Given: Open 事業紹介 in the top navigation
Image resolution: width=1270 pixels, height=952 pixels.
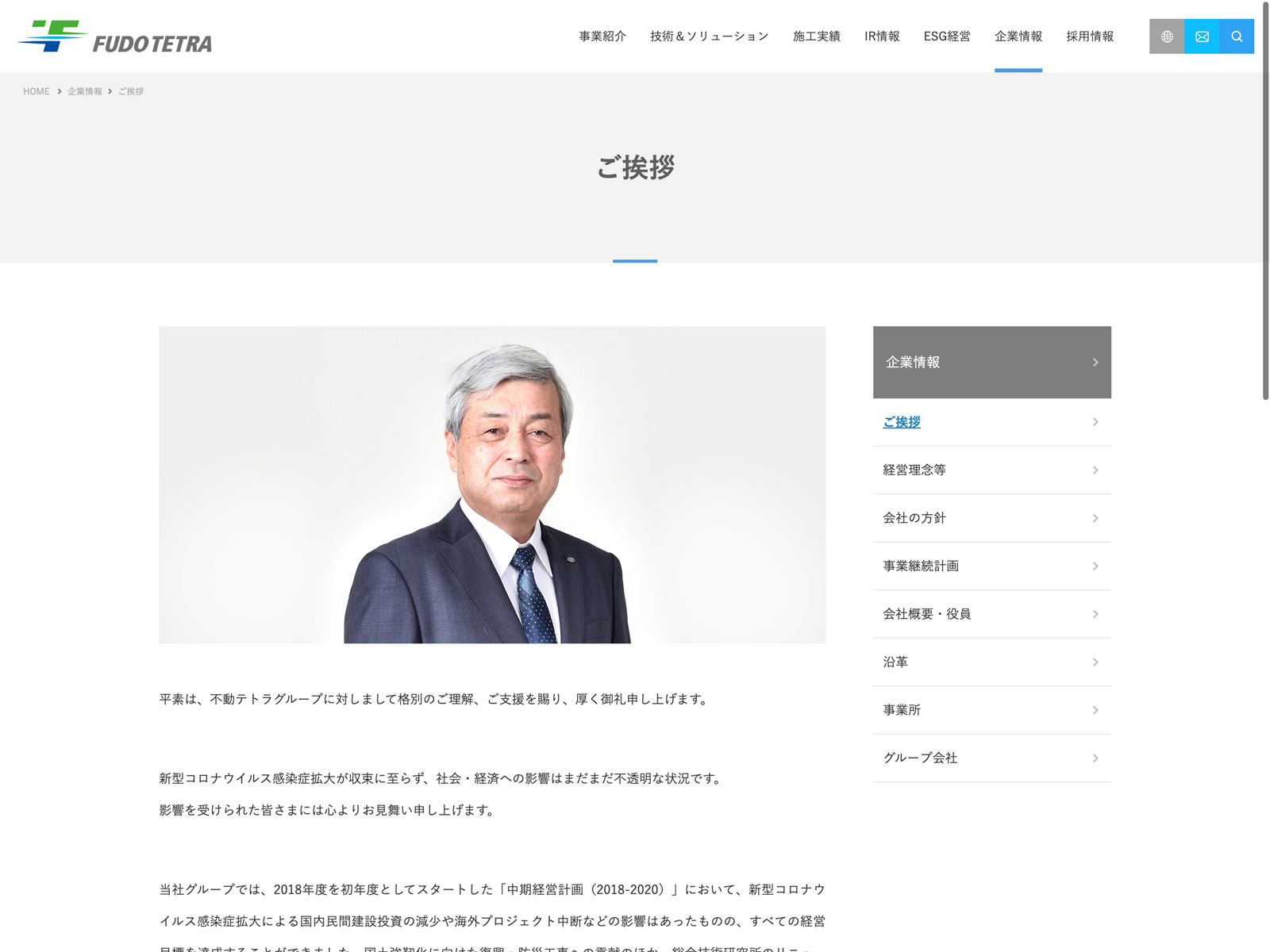Looking at the screenshot, I should point(602,36).
